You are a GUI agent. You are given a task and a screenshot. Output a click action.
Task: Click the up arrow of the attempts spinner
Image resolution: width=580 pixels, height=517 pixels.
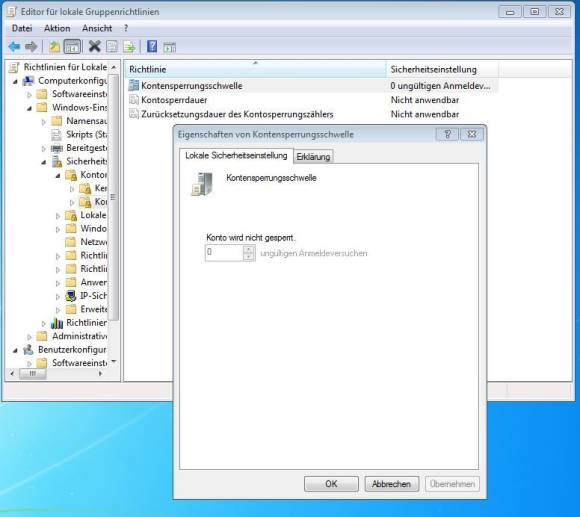(x=249, y=249)
